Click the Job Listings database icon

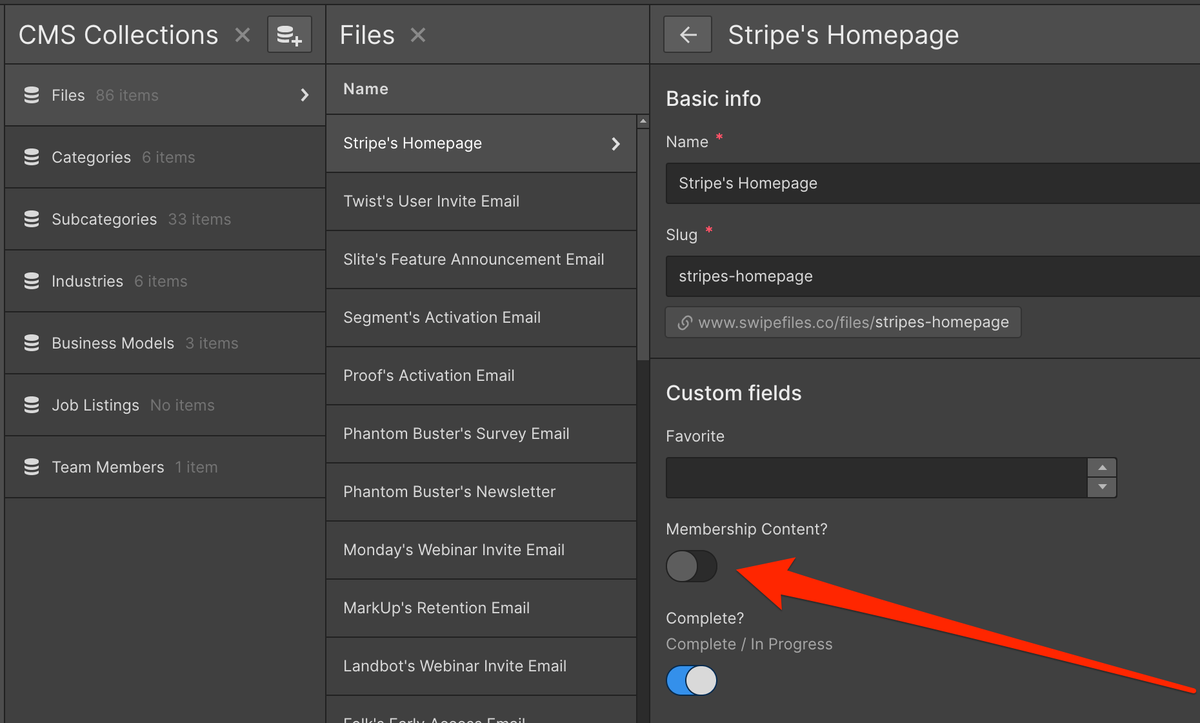(x=32, y=406)
